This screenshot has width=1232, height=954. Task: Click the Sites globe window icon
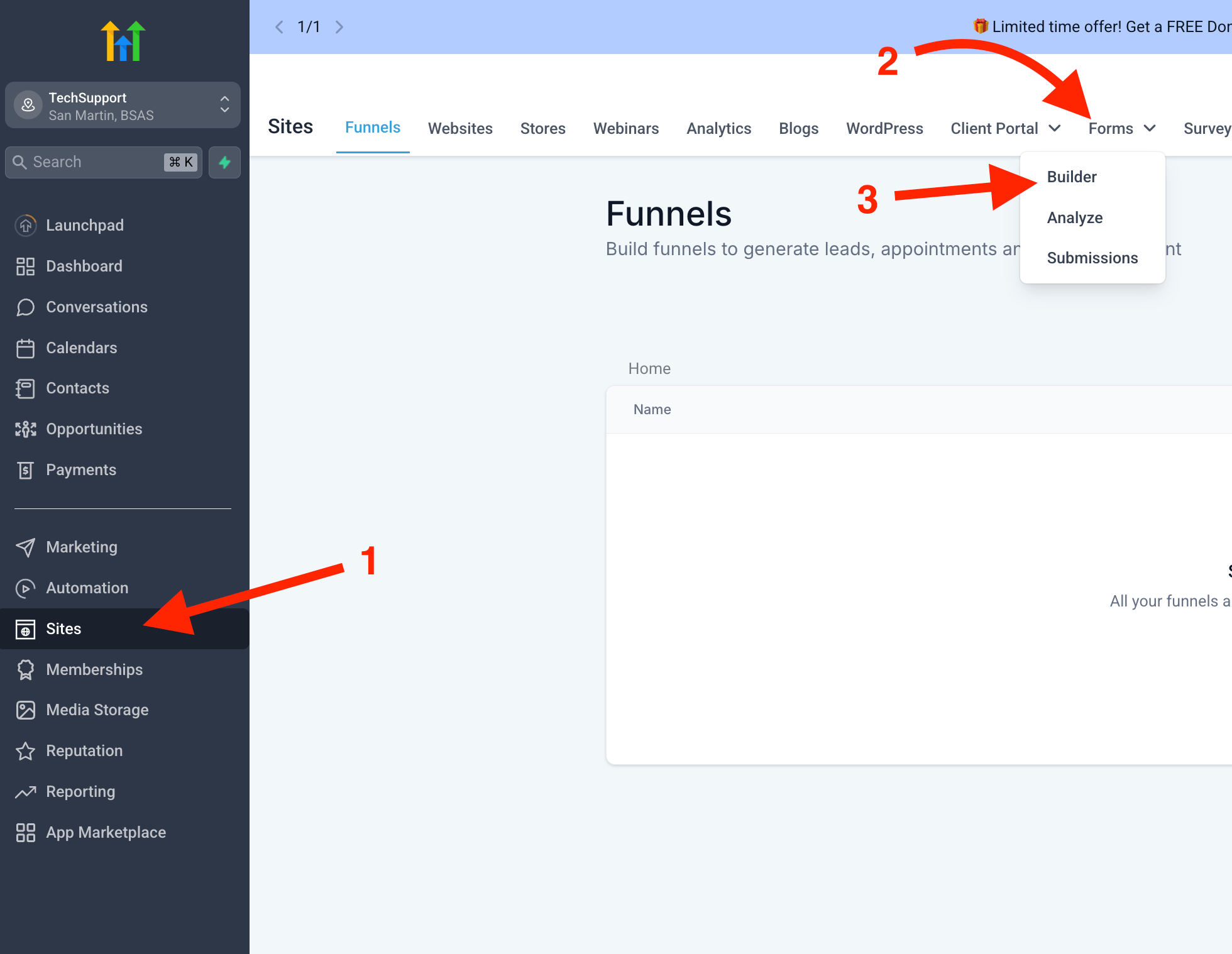tap(26, 628)
